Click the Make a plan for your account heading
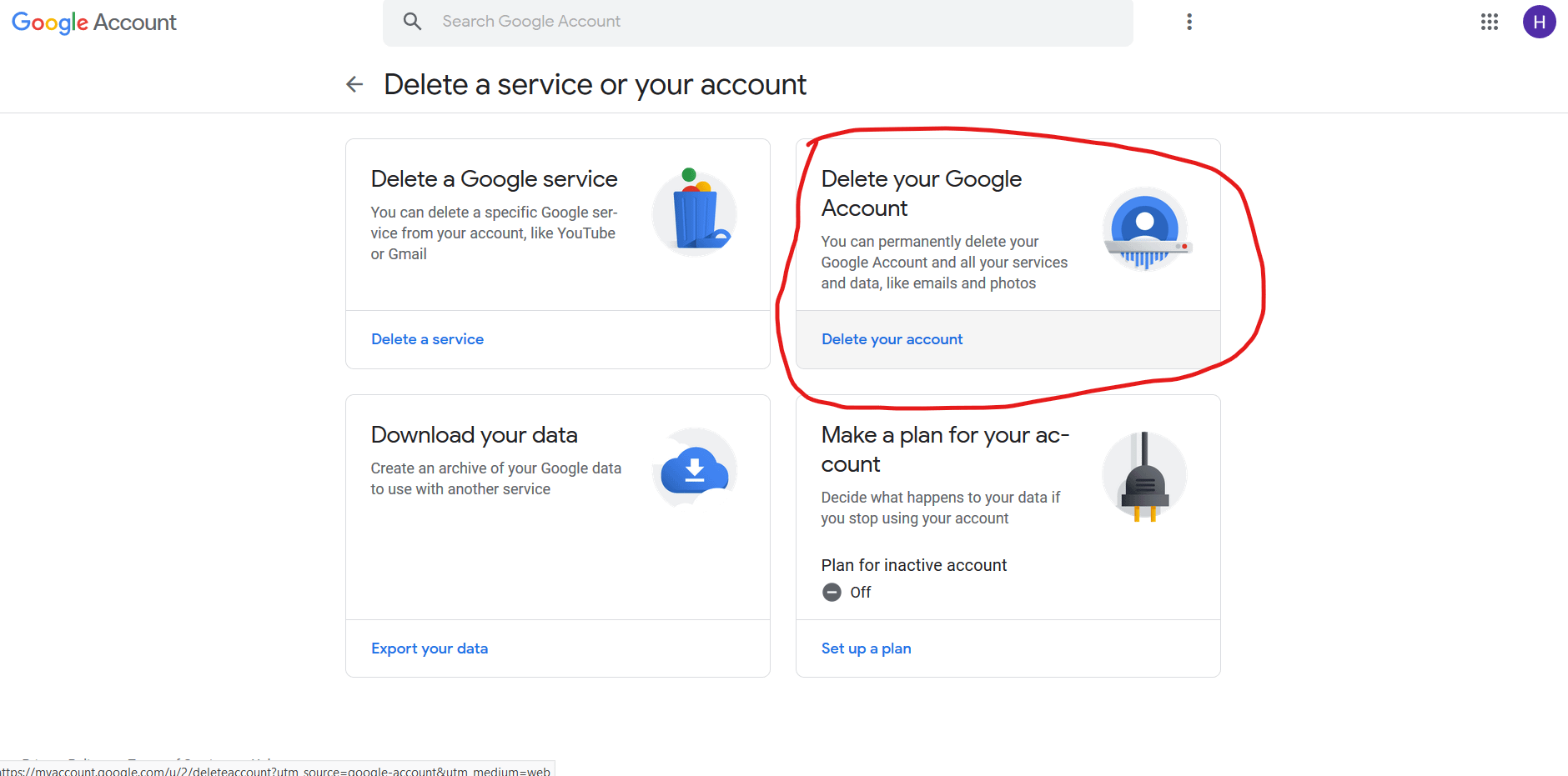The height and width of the screenshot is (776, 1568). tap(945, 449)
